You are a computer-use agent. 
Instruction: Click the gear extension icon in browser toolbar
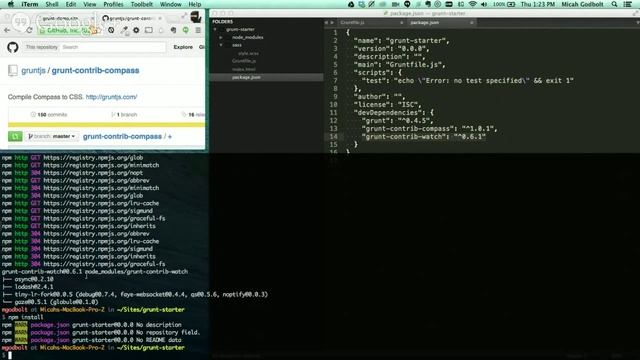point(136,30)
